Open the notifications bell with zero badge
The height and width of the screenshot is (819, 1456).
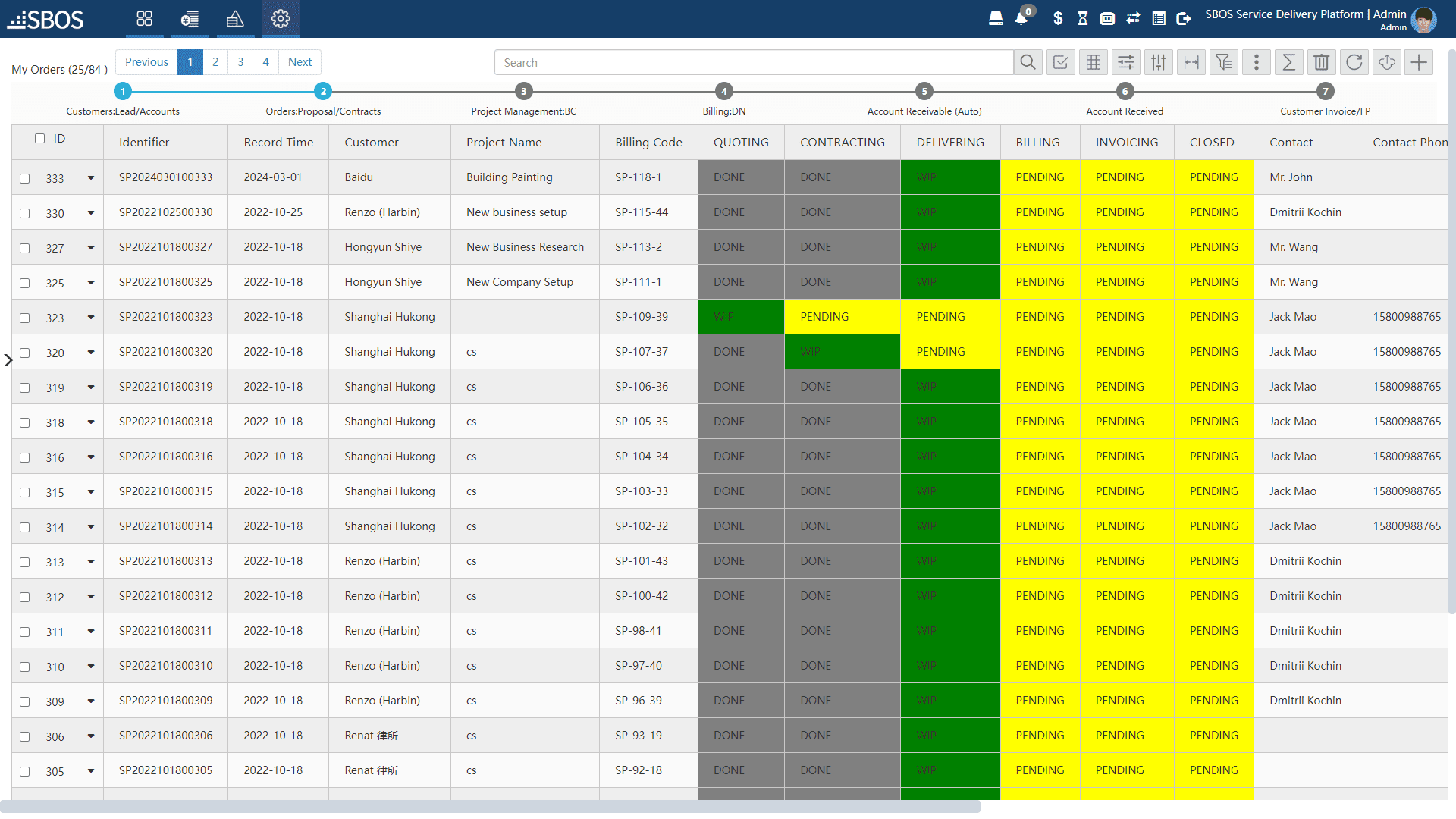tap(1020, 17)
